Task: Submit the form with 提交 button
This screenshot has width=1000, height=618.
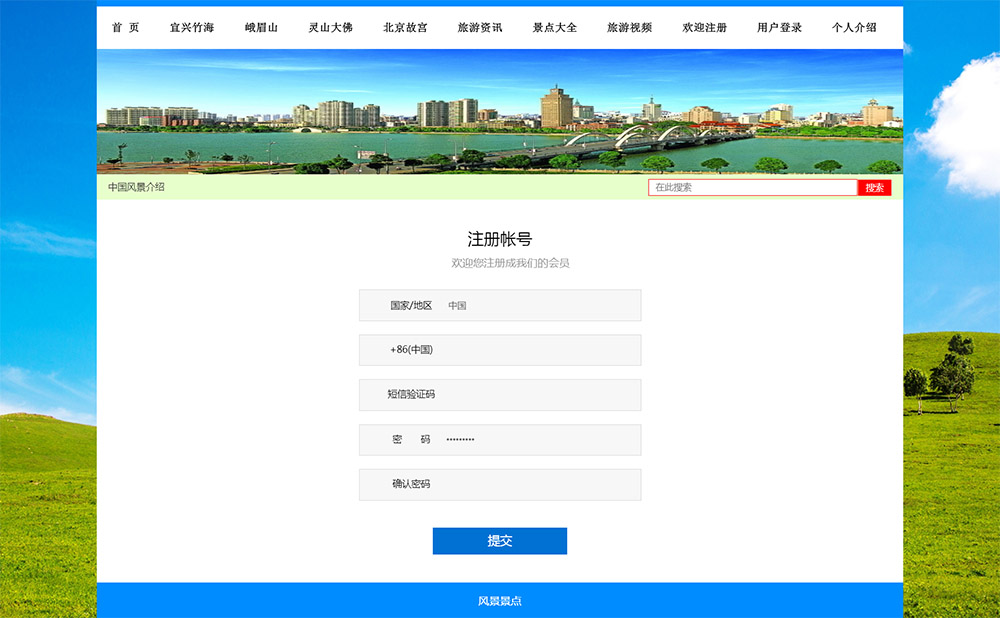Action: (x=500, y=541)
